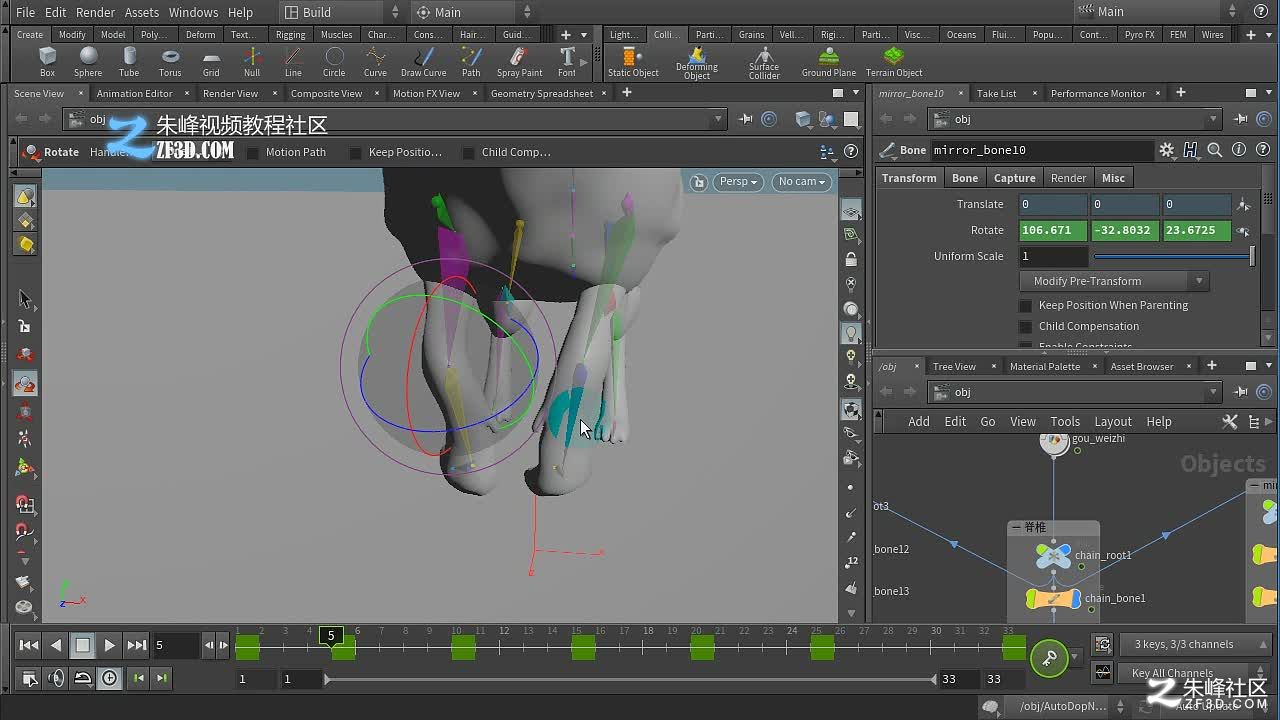The height and width of the screenshot is (720, 1280).
Task: Click the Deforming Object shelf tool
Action: click(x=697, y=64)
